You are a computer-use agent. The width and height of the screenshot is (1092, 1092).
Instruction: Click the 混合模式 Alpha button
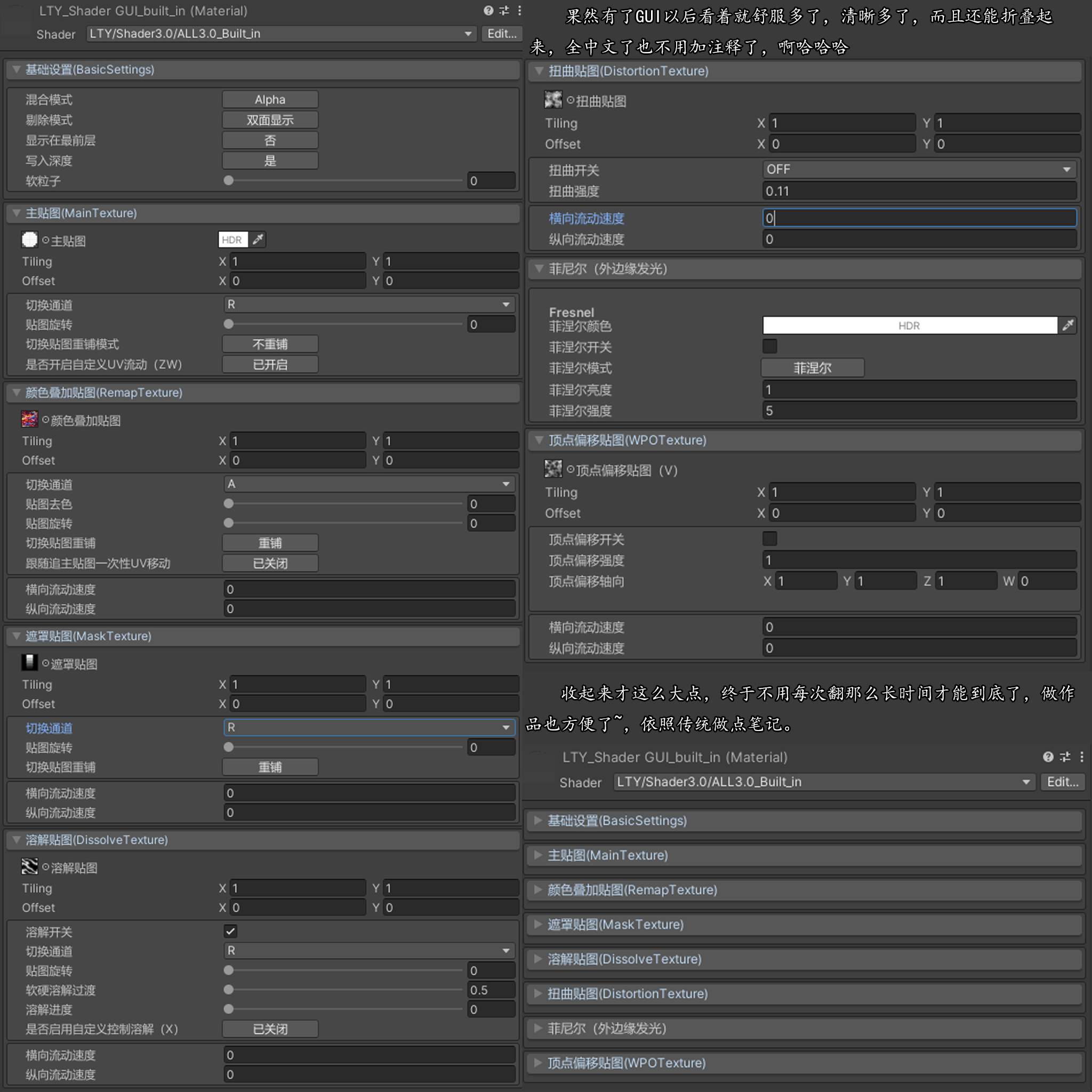pyautogui.click(x=270, y=100)
